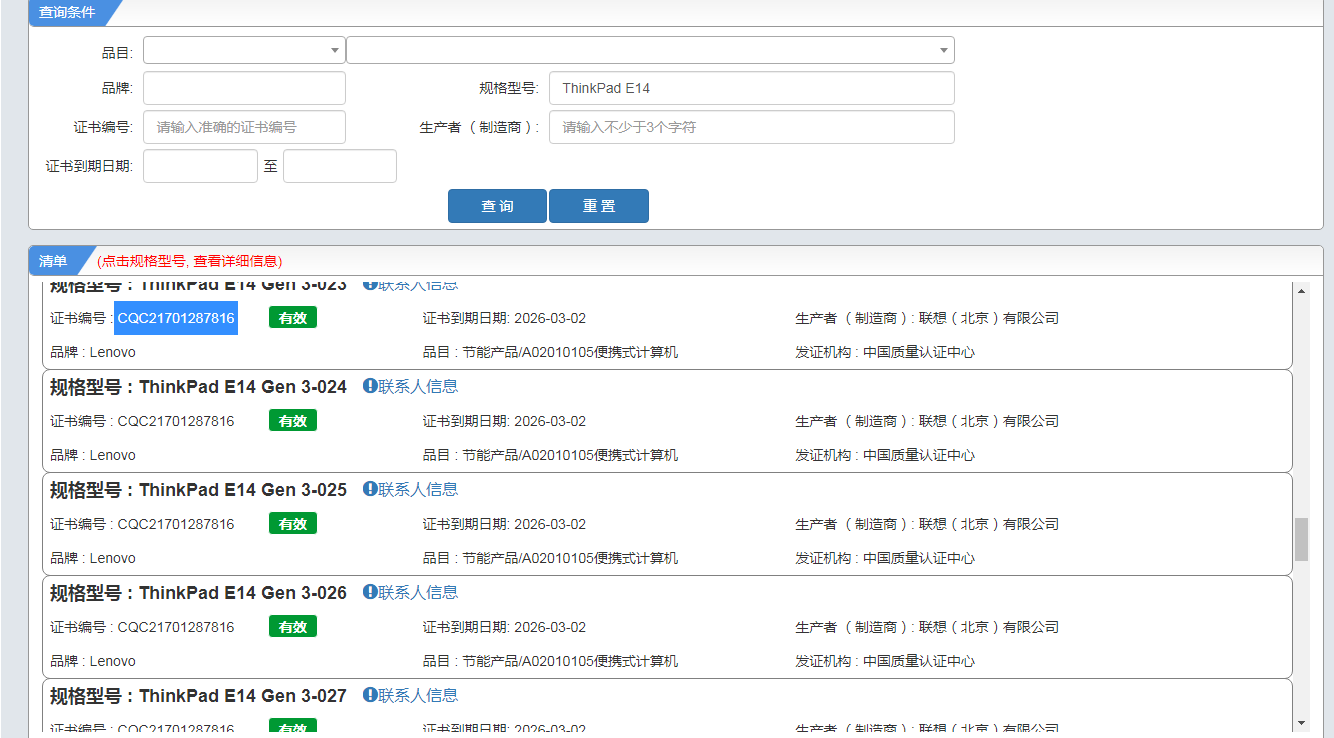Click the 有效 badge for Gen 3-025
The width and height of the screenshot is (1334, 738).
(x=293, y=524)
